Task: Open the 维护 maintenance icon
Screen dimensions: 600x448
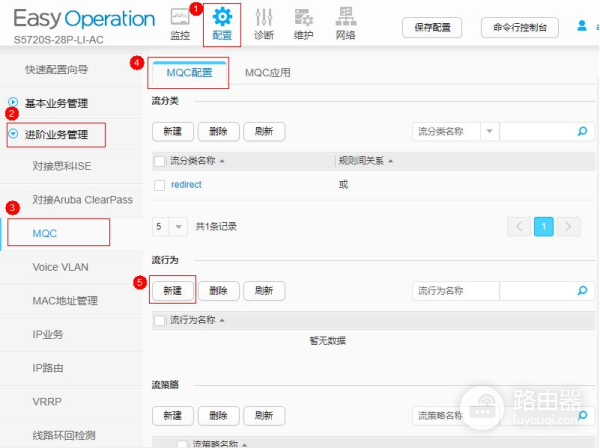Action: pos(304,24)
